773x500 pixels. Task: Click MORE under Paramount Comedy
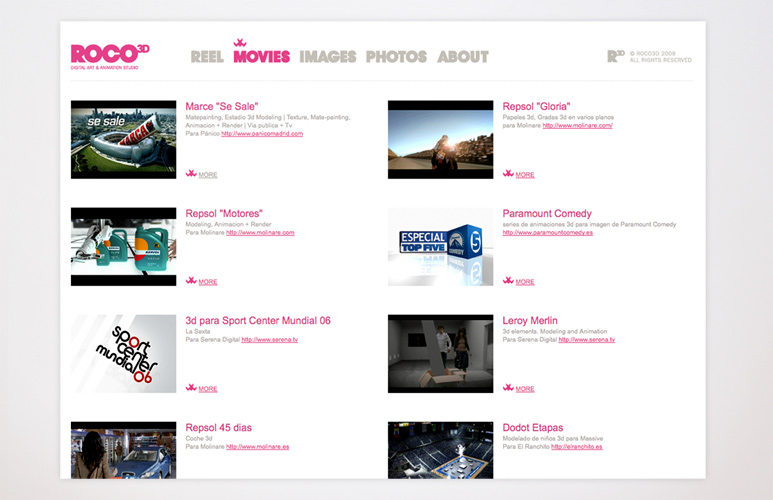coord(525,282)
